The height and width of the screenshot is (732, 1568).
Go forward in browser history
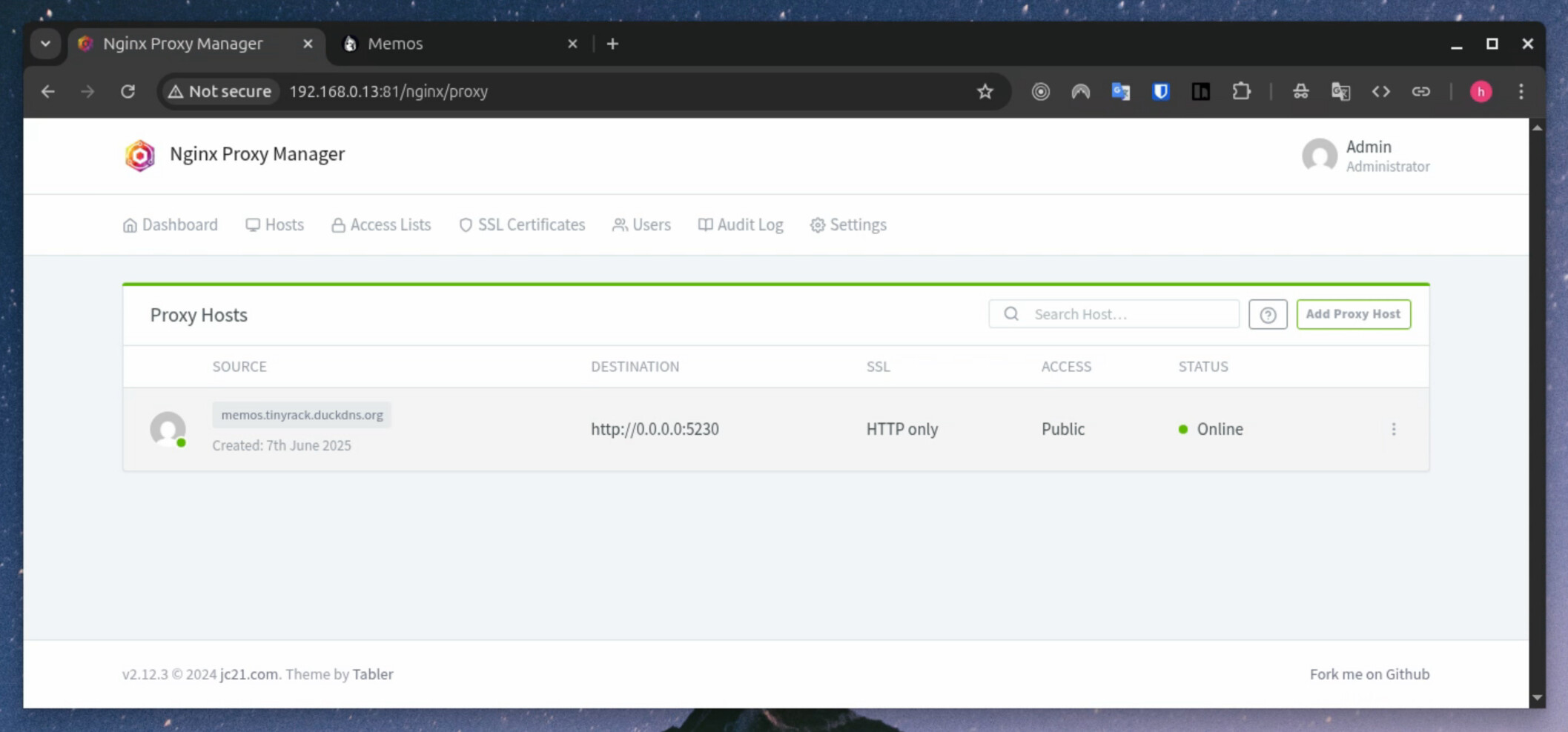(87, 91)
